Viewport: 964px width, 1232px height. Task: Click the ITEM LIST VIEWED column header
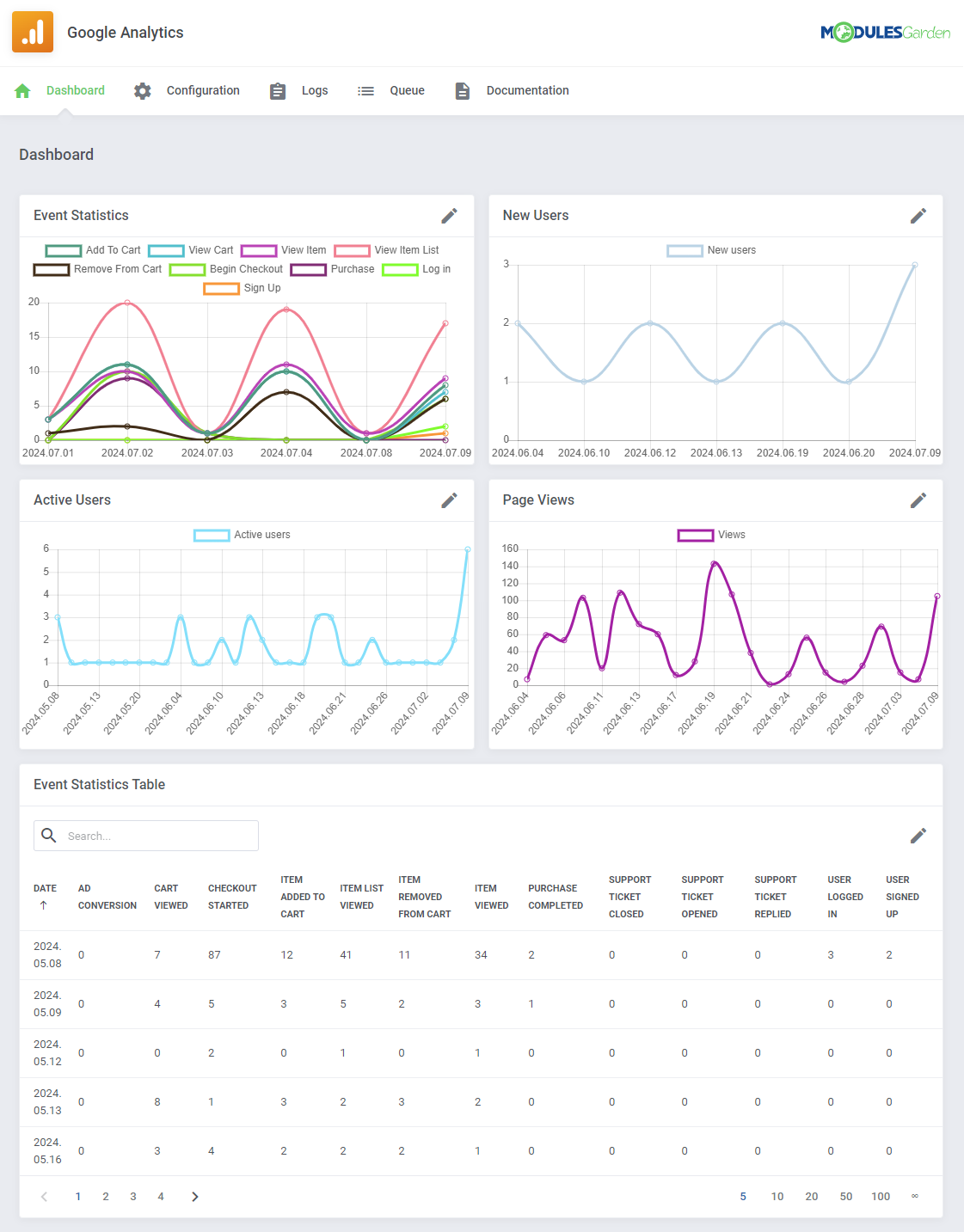point(361,897)
